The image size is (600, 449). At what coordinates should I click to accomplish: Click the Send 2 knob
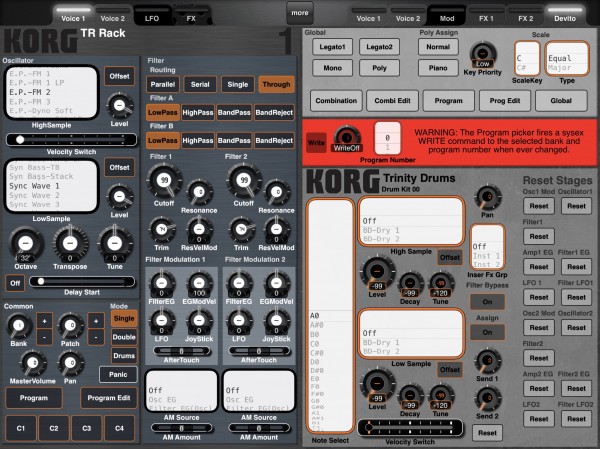pos(487,398)
